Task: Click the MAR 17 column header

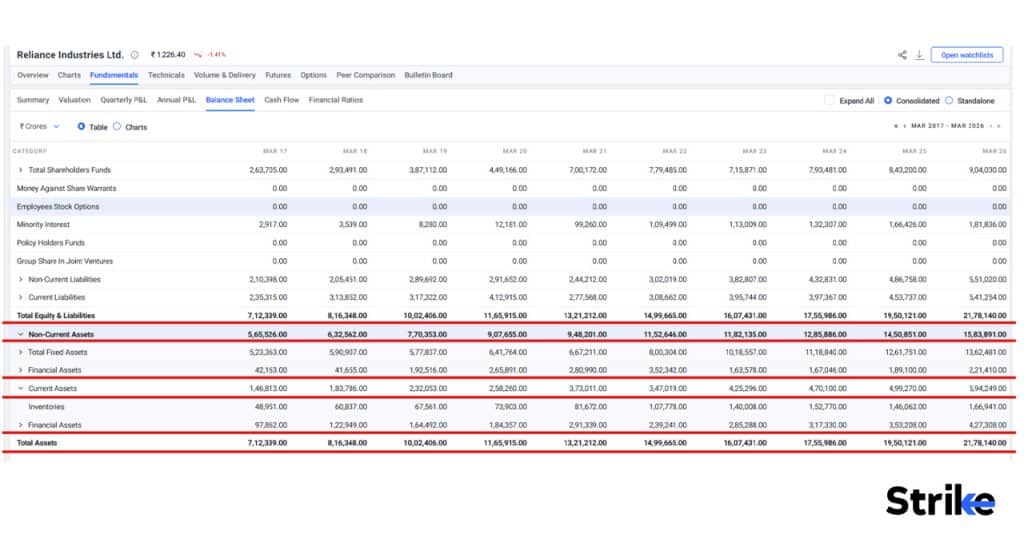Action: coord(275,151)
